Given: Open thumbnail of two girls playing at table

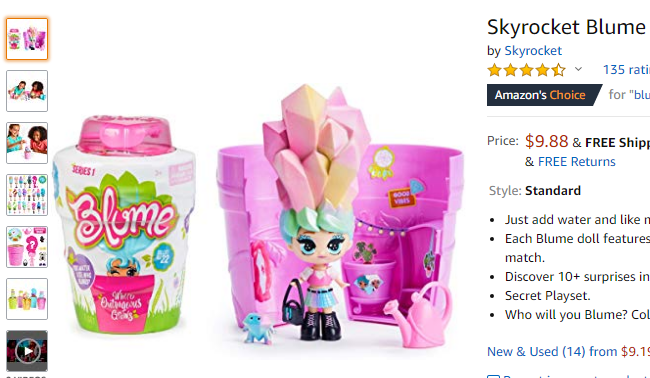Looking at the screenshot, I should coord(27,91).
